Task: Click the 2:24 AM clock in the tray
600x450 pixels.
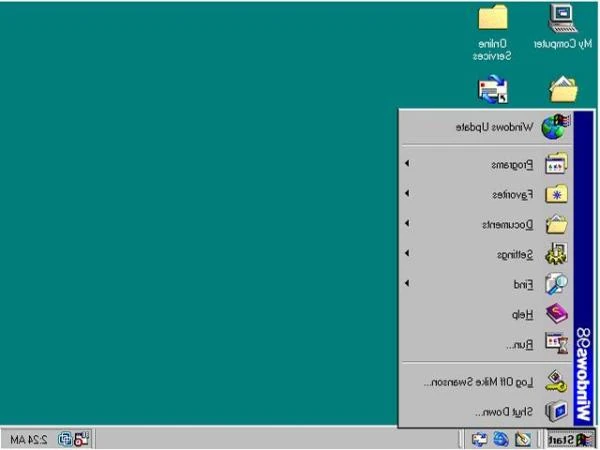Action: tap(28, 440)
